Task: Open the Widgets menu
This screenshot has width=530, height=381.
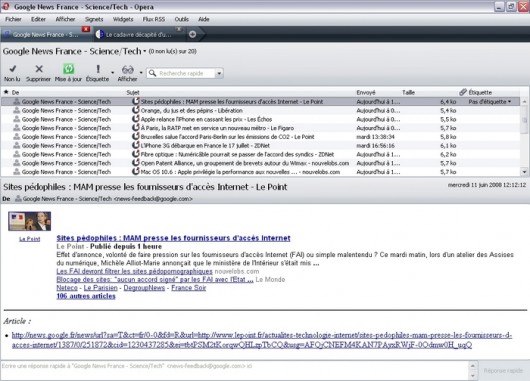Action: (123, 19)
